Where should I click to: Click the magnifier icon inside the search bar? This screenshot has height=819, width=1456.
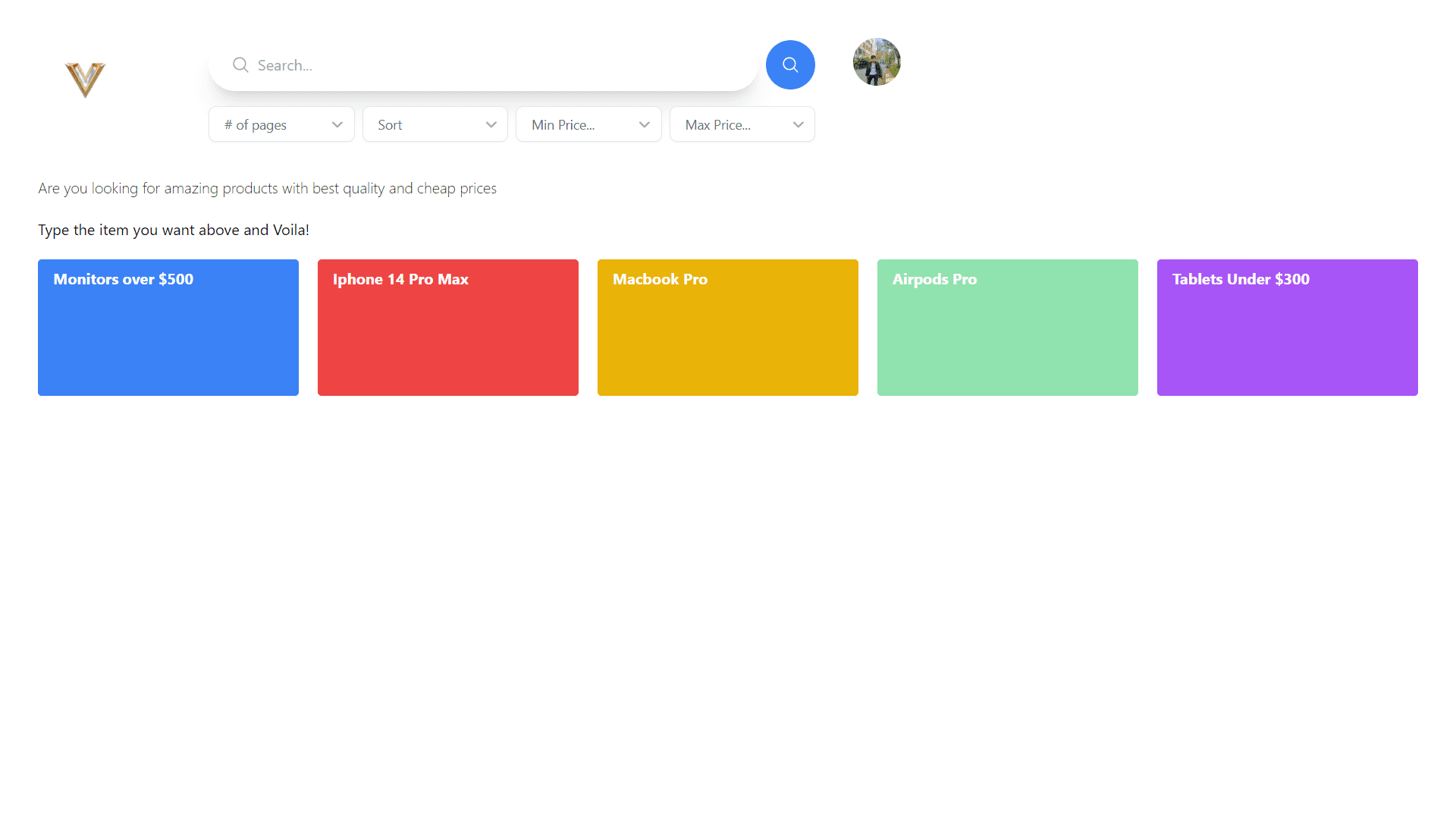pyautogui.click(x=240, y=65)
